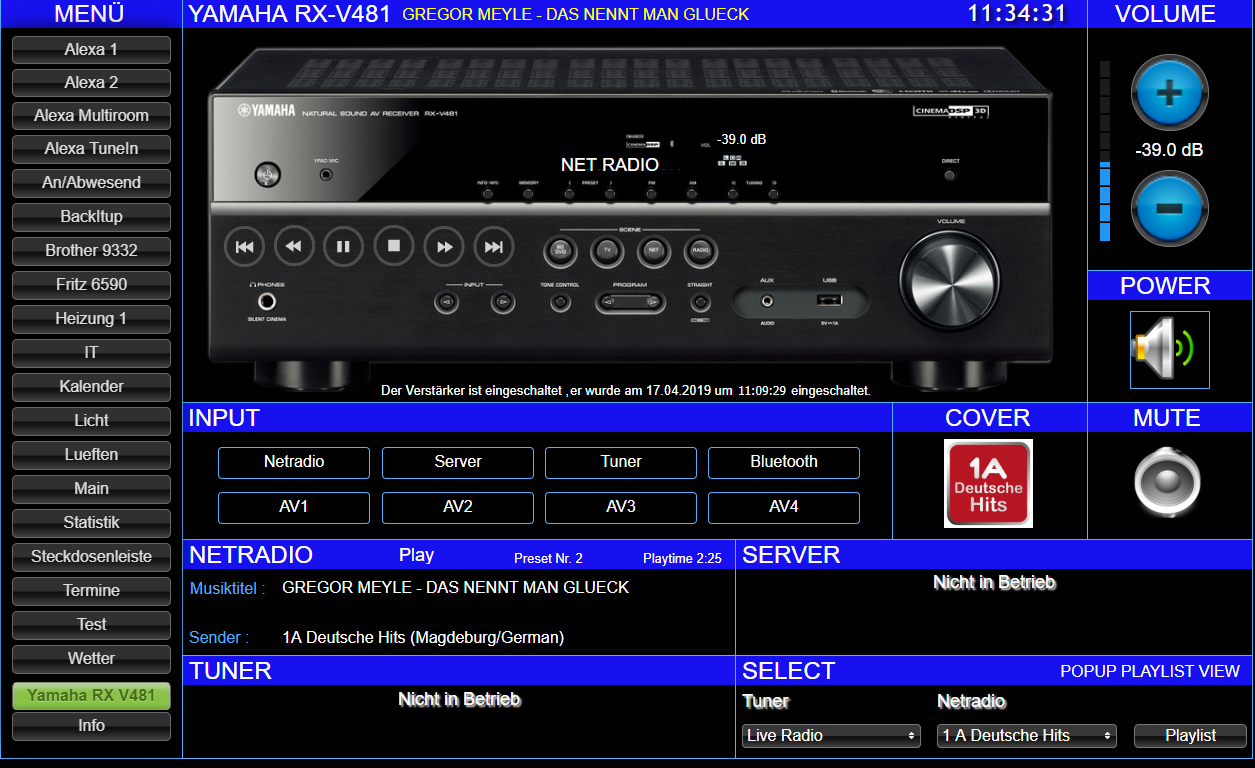Image resolution: width=1255 pixels, height=768 pixels.
Task: Open the Brother 9332 page
Action: [x=91, y=251]
